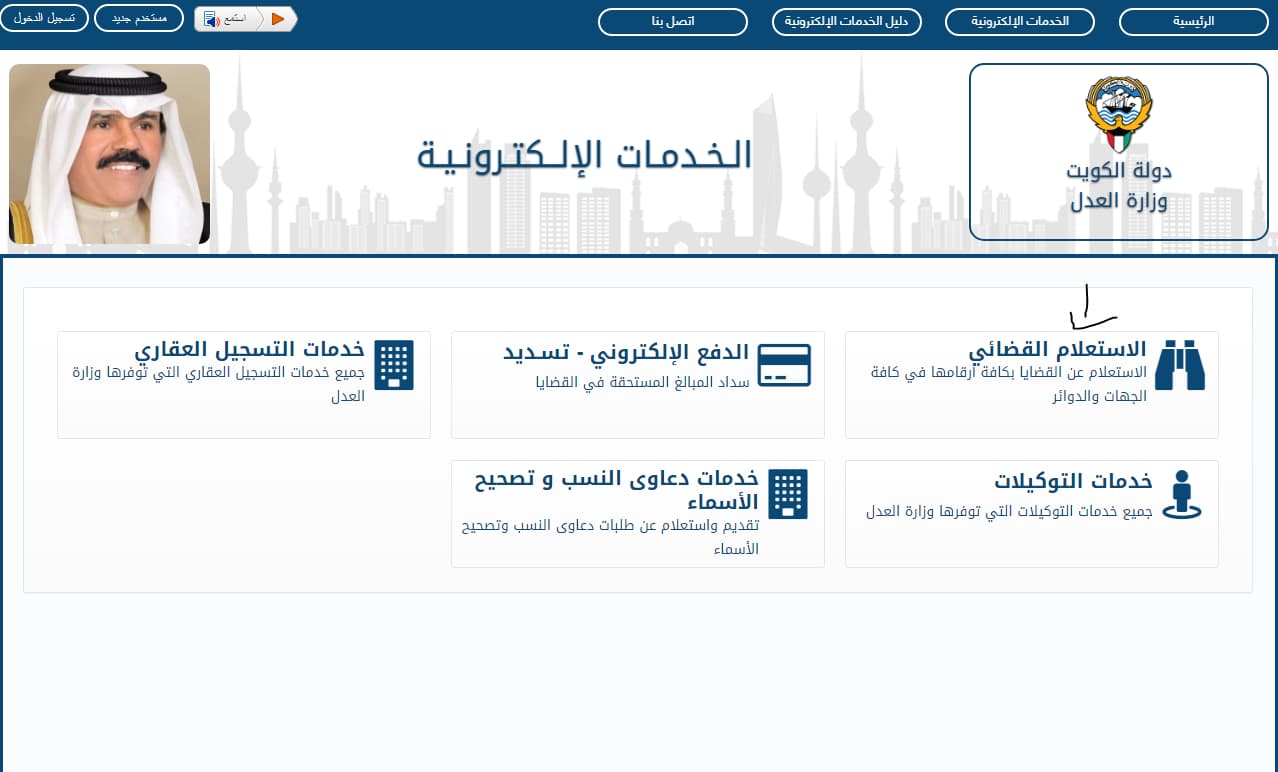Click description starting 'تقديم واستعلام عن طلبات دعاوى النسب'

tap(610, 537)
